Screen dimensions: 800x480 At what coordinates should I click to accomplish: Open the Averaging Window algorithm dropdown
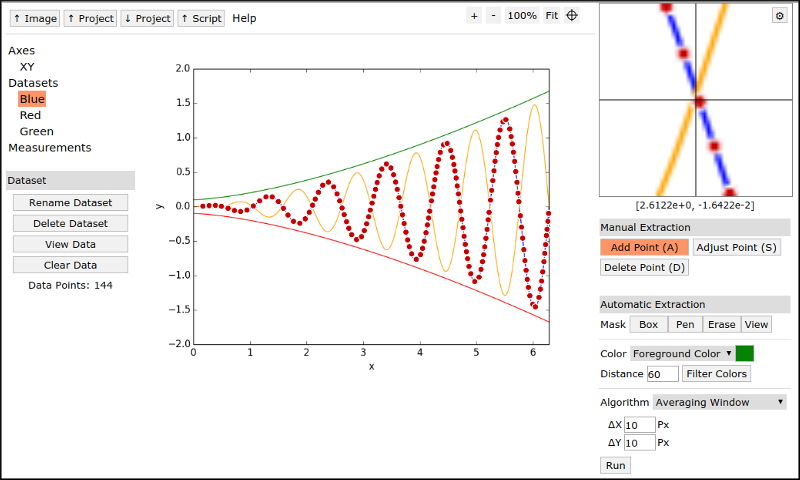pyautogui.click(x=719, y=402)
